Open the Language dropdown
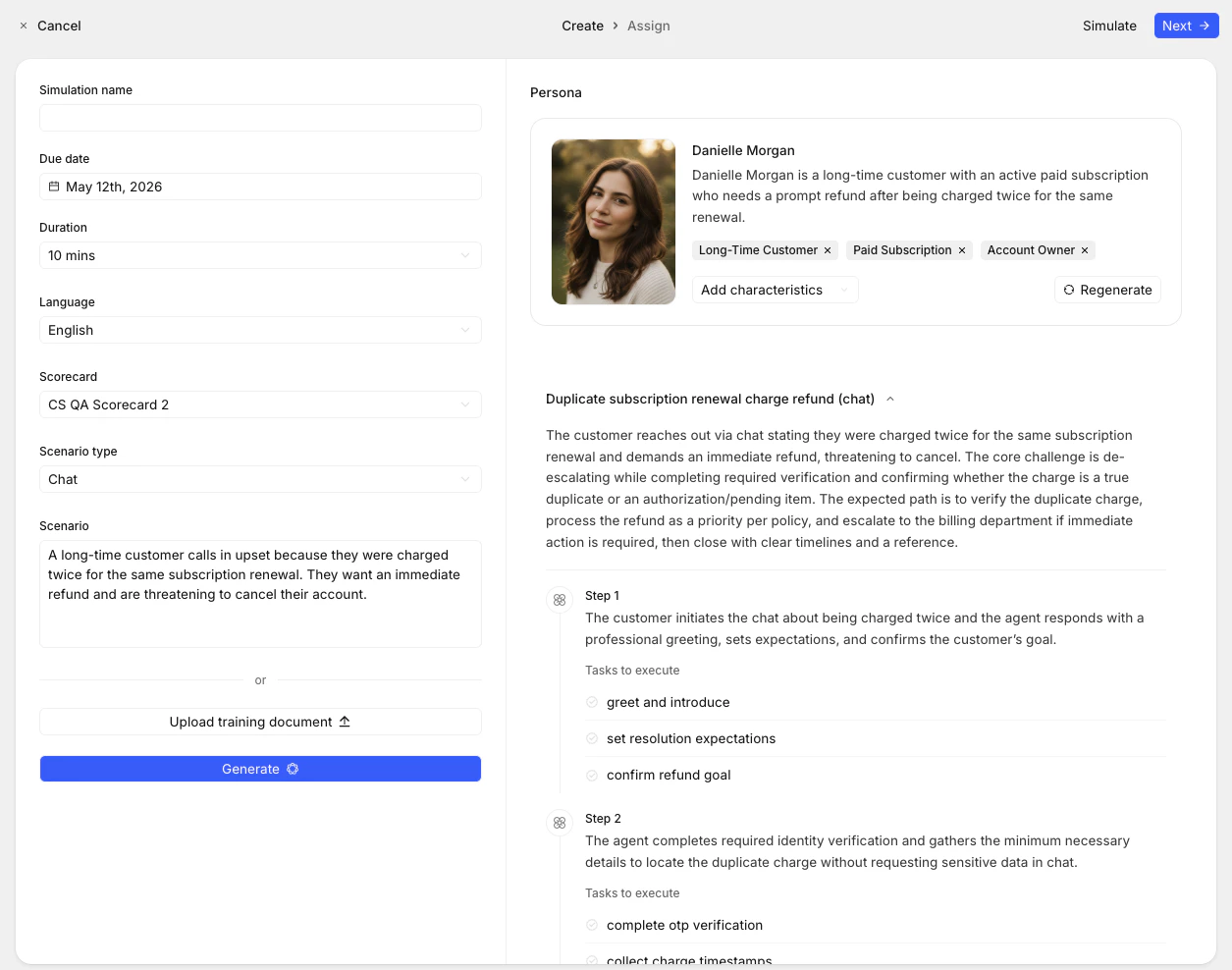1232x970 pixels. click(465, 330)
